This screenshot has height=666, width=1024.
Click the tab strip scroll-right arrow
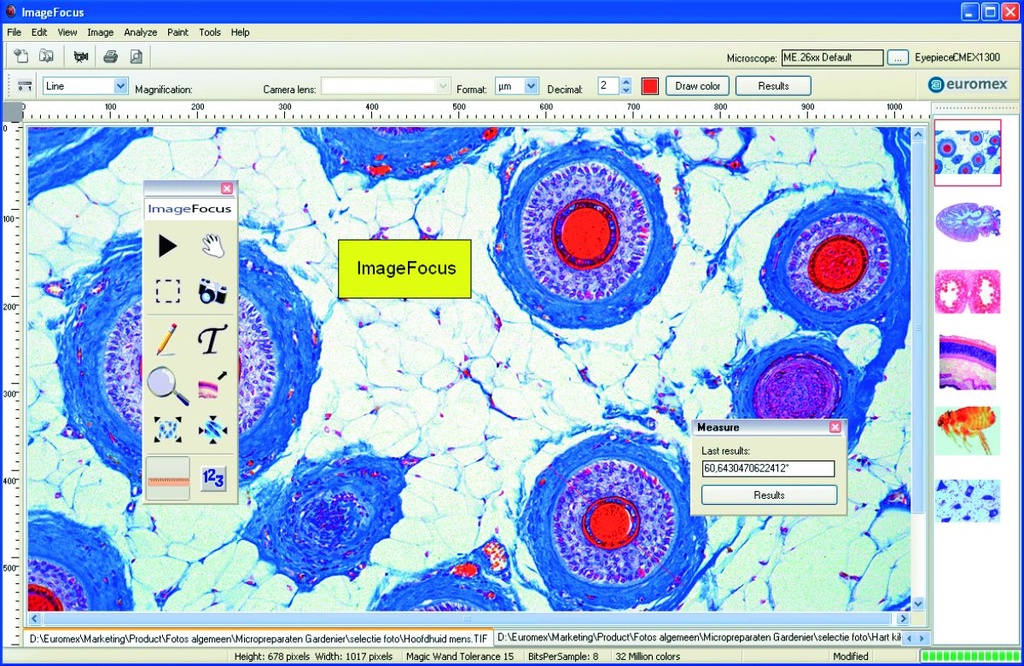coord(921,638)
